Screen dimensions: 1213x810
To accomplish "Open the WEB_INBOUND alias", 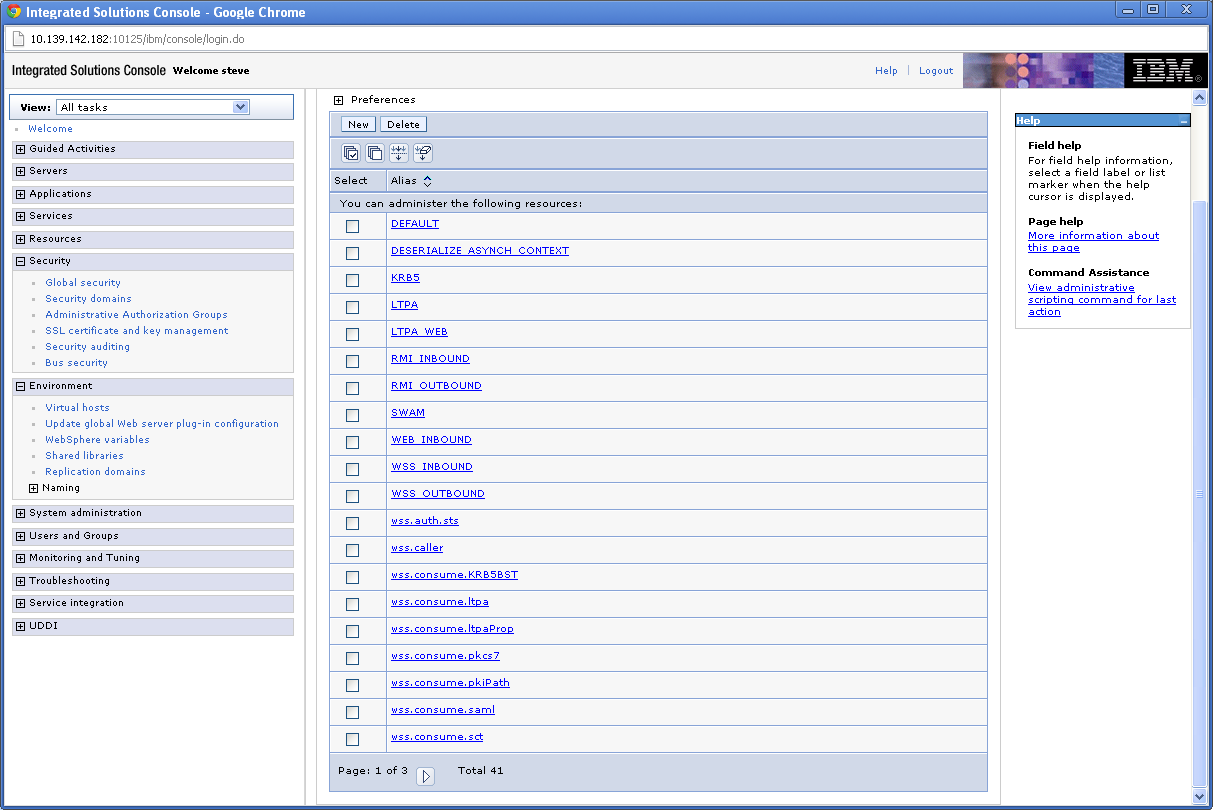I will click(x=431, y=440).
